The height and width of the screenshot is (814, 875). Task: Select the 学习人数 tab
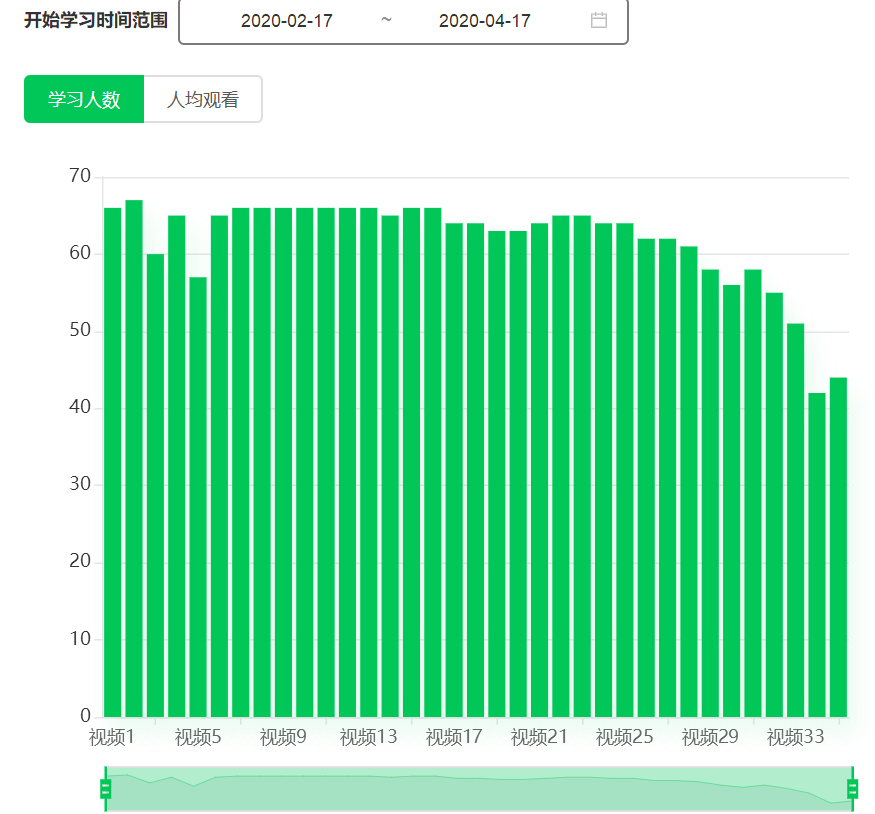[x=84, y=99]
